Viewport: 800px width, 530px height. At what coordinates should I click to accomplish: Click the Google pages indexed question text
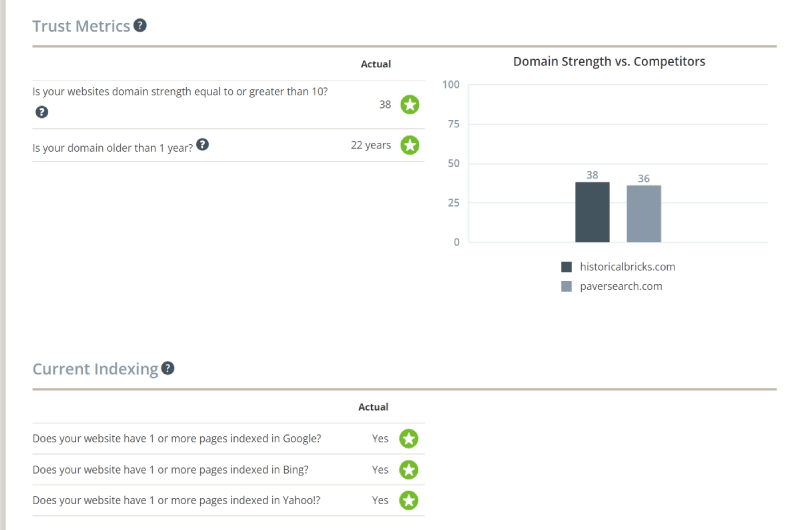click(x=177, y=439)
